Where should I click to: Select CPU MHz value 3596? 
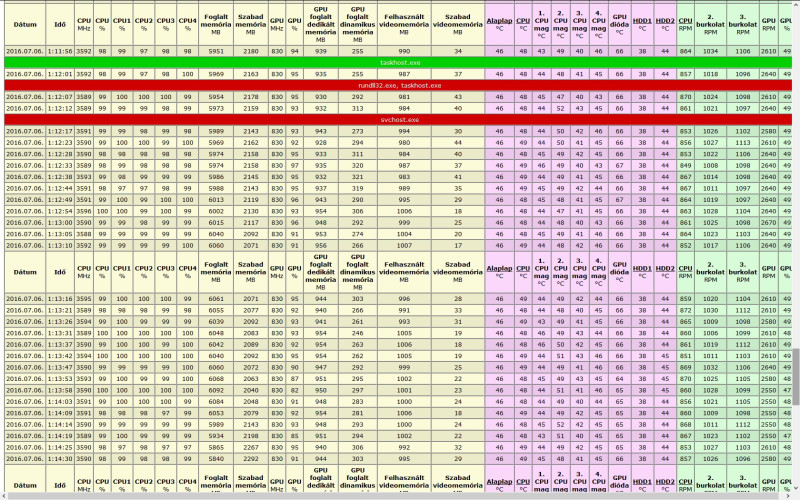84,211
